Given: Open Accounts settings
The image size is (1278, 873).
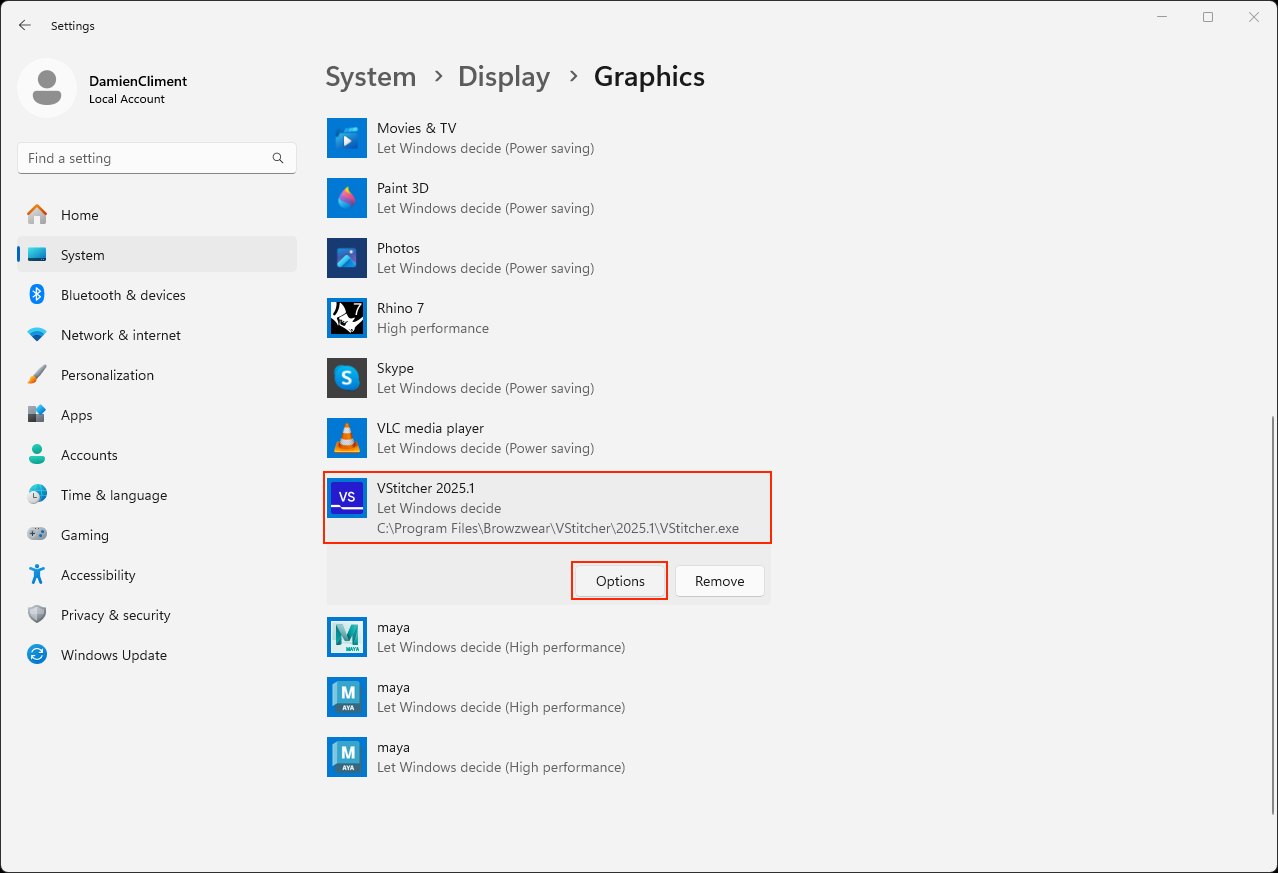Looking at the screenshot, I should pos(157,455).
